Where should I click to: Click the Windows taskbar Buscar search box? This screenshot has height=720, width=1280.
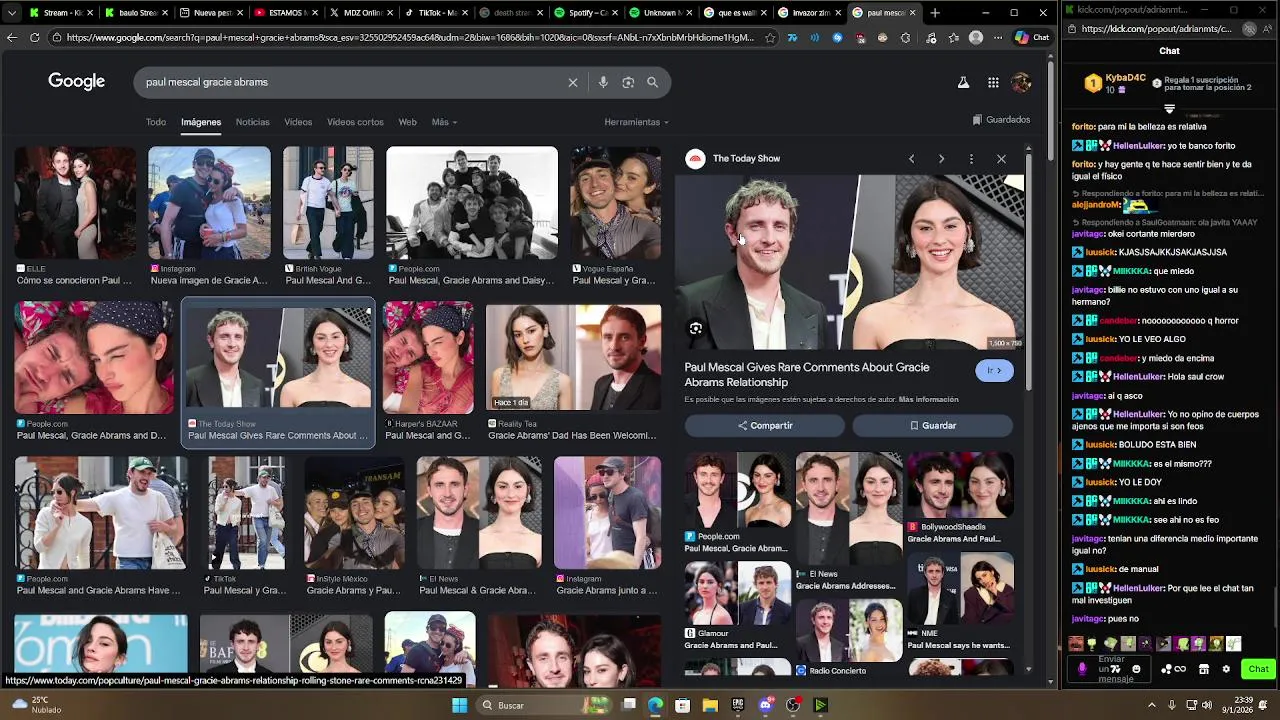coord(543,705)
